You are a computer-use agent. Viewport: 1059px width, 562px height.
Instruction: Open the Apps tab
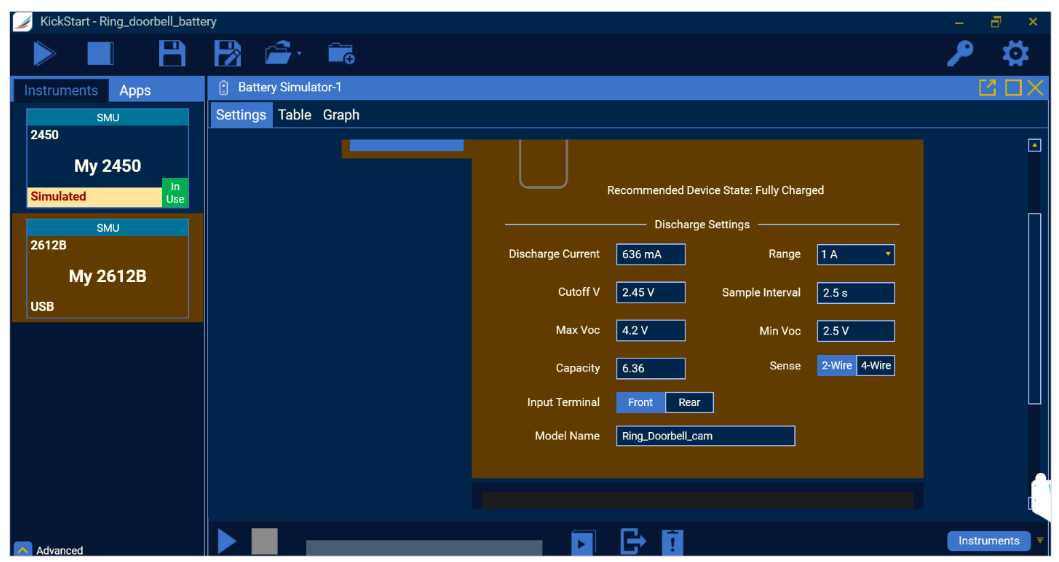(135, 90)
